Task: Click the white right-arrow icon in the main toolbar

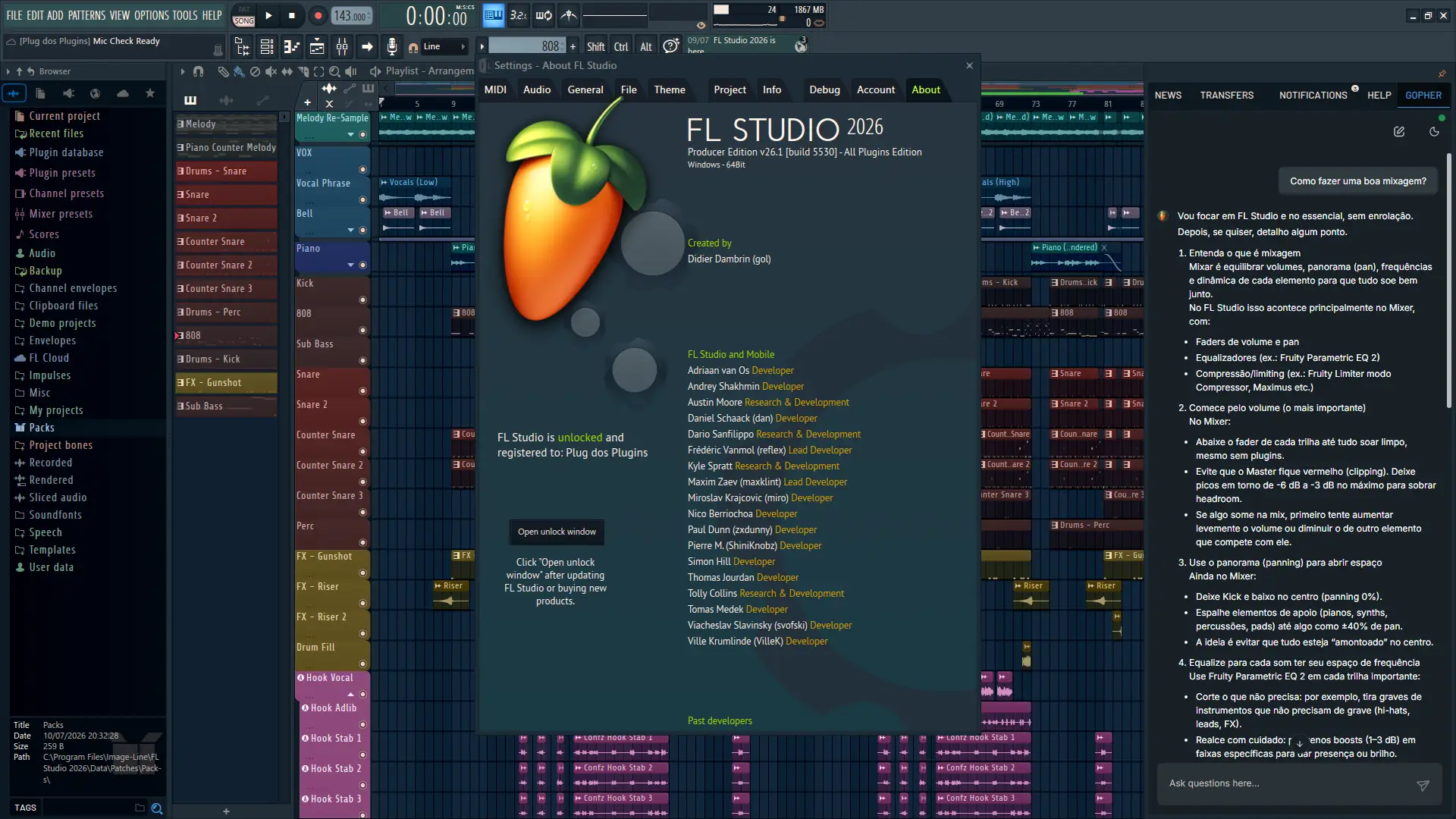Action: (x=367, y=47)
